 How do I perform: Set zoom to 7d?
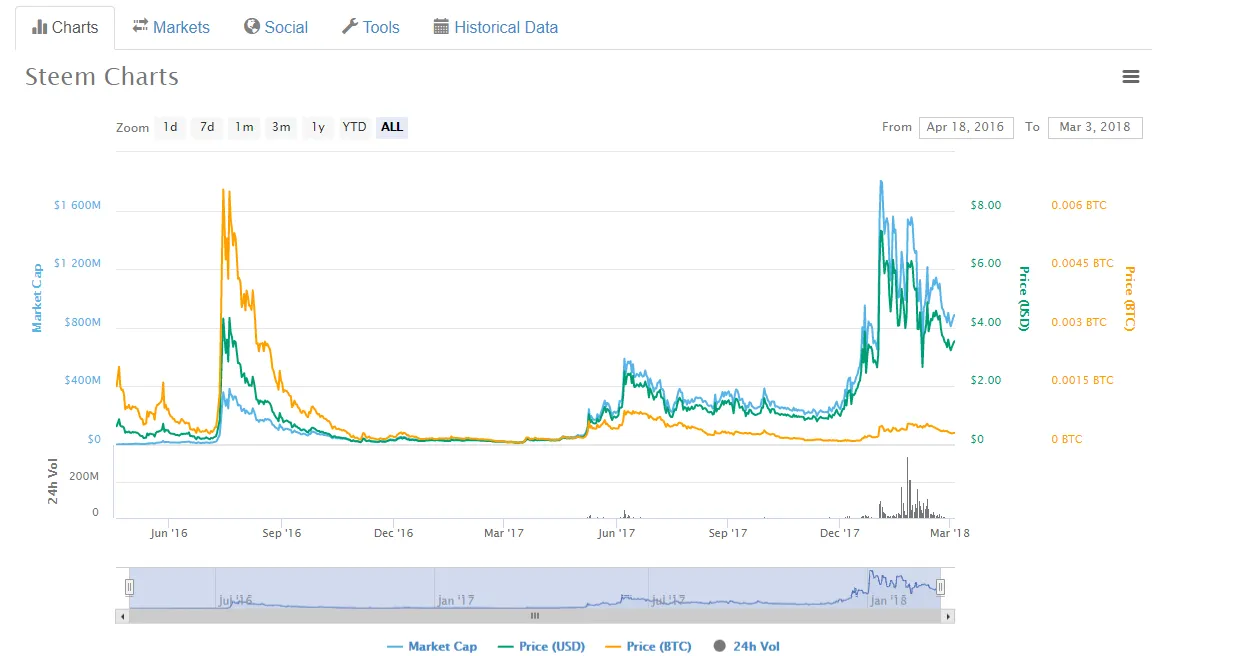coord(207,127)
